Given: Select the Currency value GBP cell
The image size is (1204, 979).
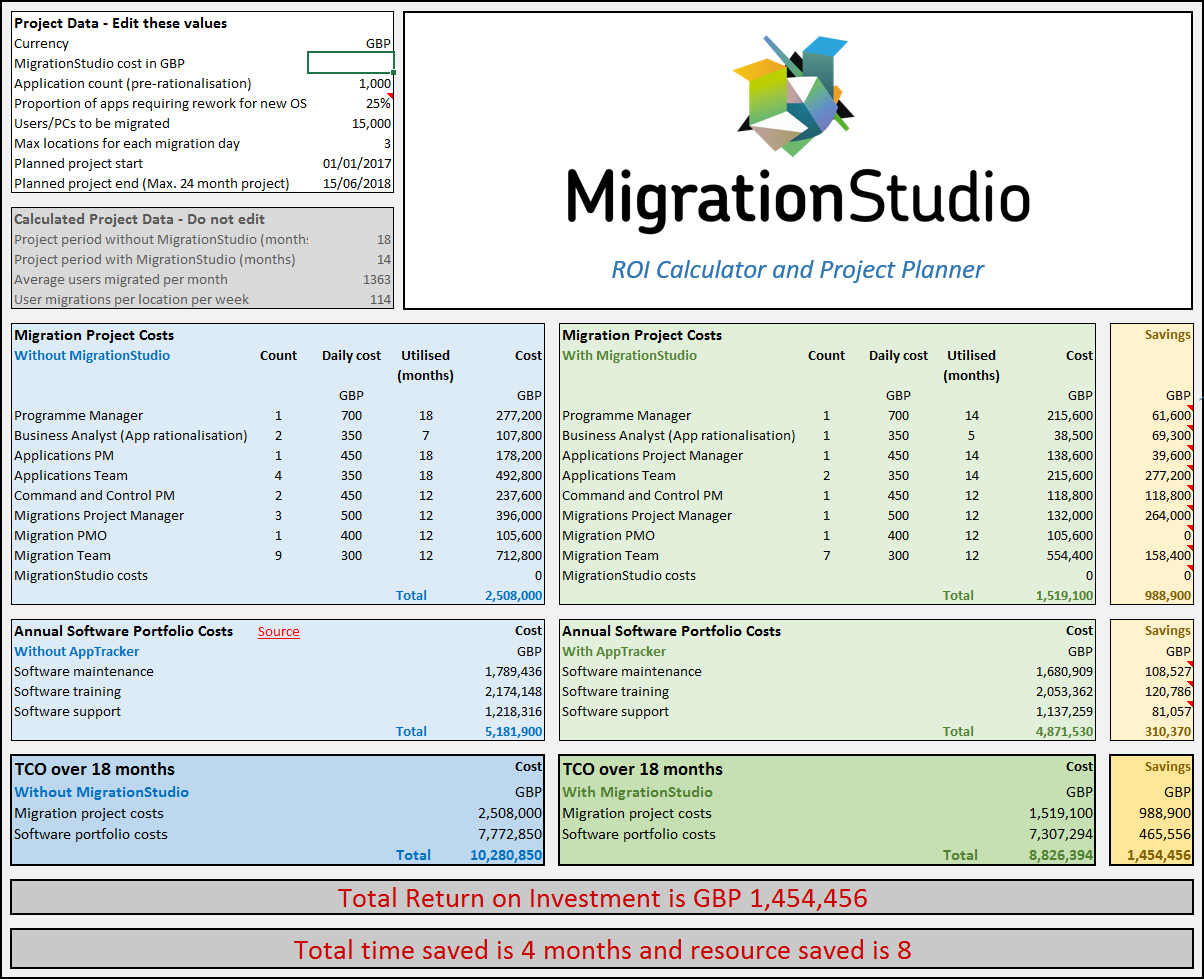Looking at the screenshot, I should coord(378,44).
